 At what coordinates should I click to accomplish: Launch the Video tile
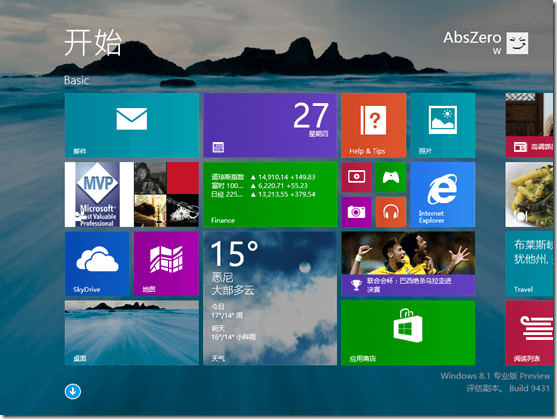pos(356,177)
